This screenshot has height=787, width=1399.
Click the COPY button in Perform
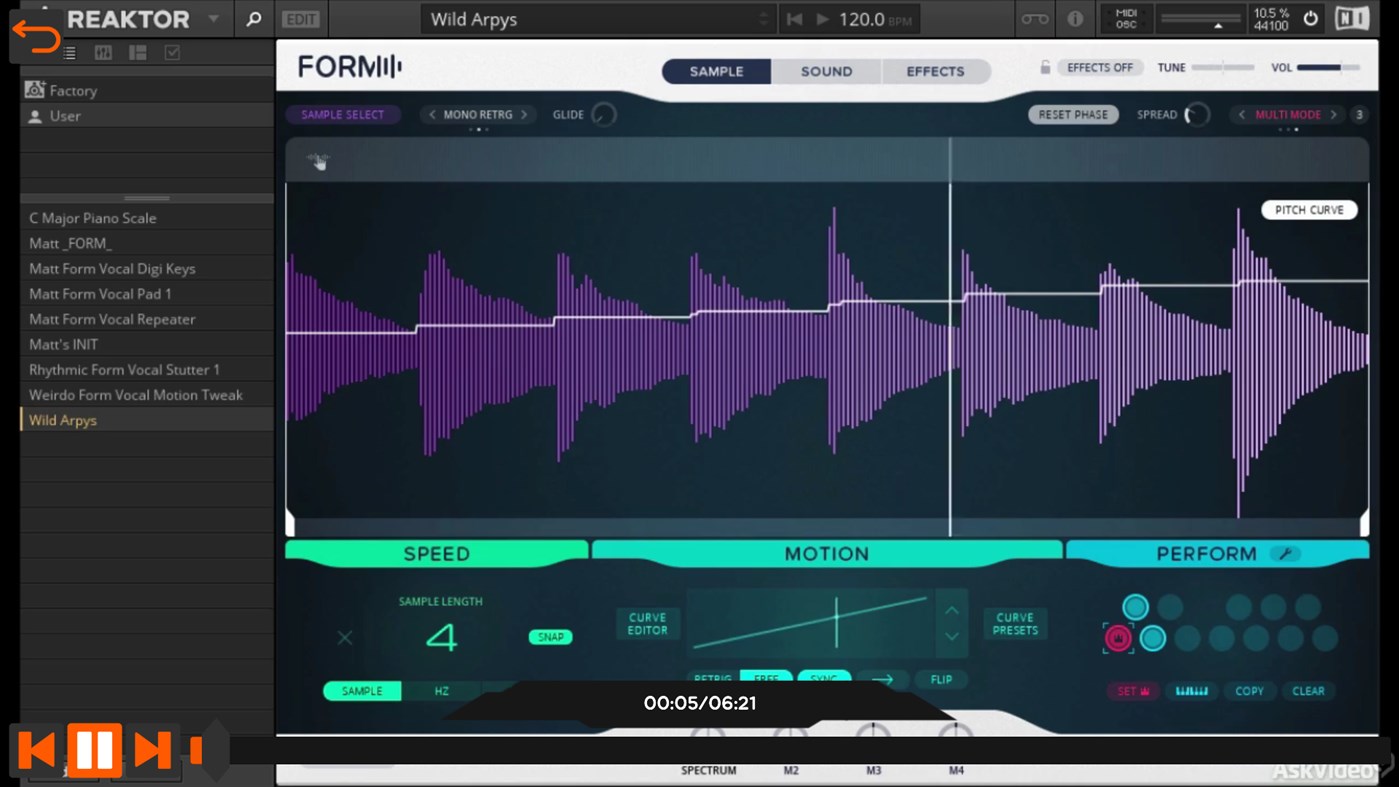pos(1249,691)
